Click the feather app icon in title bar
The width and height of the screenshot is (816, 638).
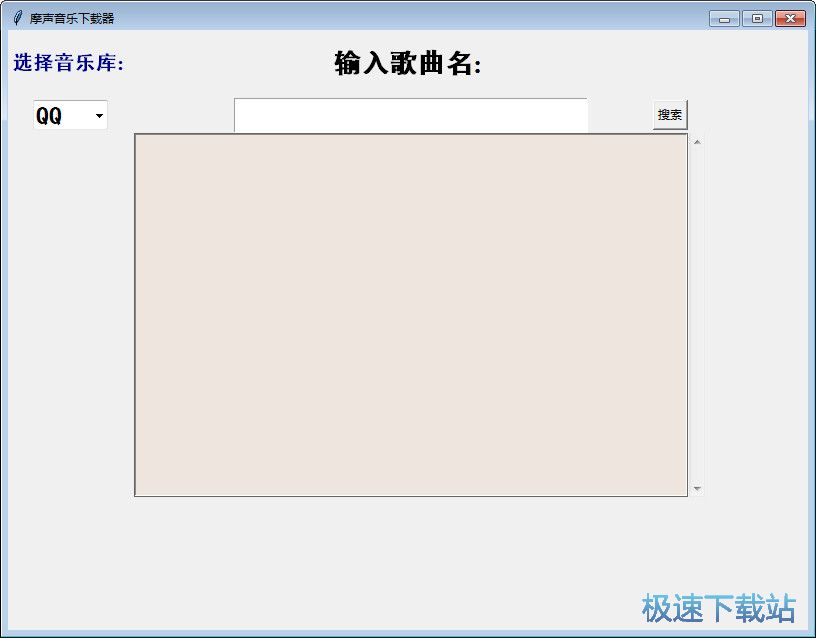tap(17, 17)
